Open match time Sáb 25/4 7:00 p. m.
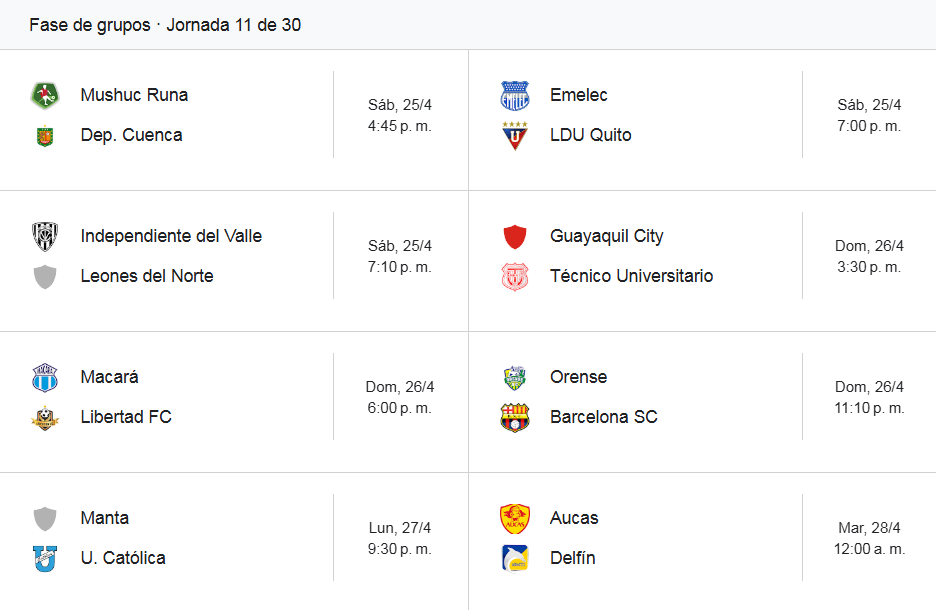Screen dimensions: 936x610 pos(869,115)
